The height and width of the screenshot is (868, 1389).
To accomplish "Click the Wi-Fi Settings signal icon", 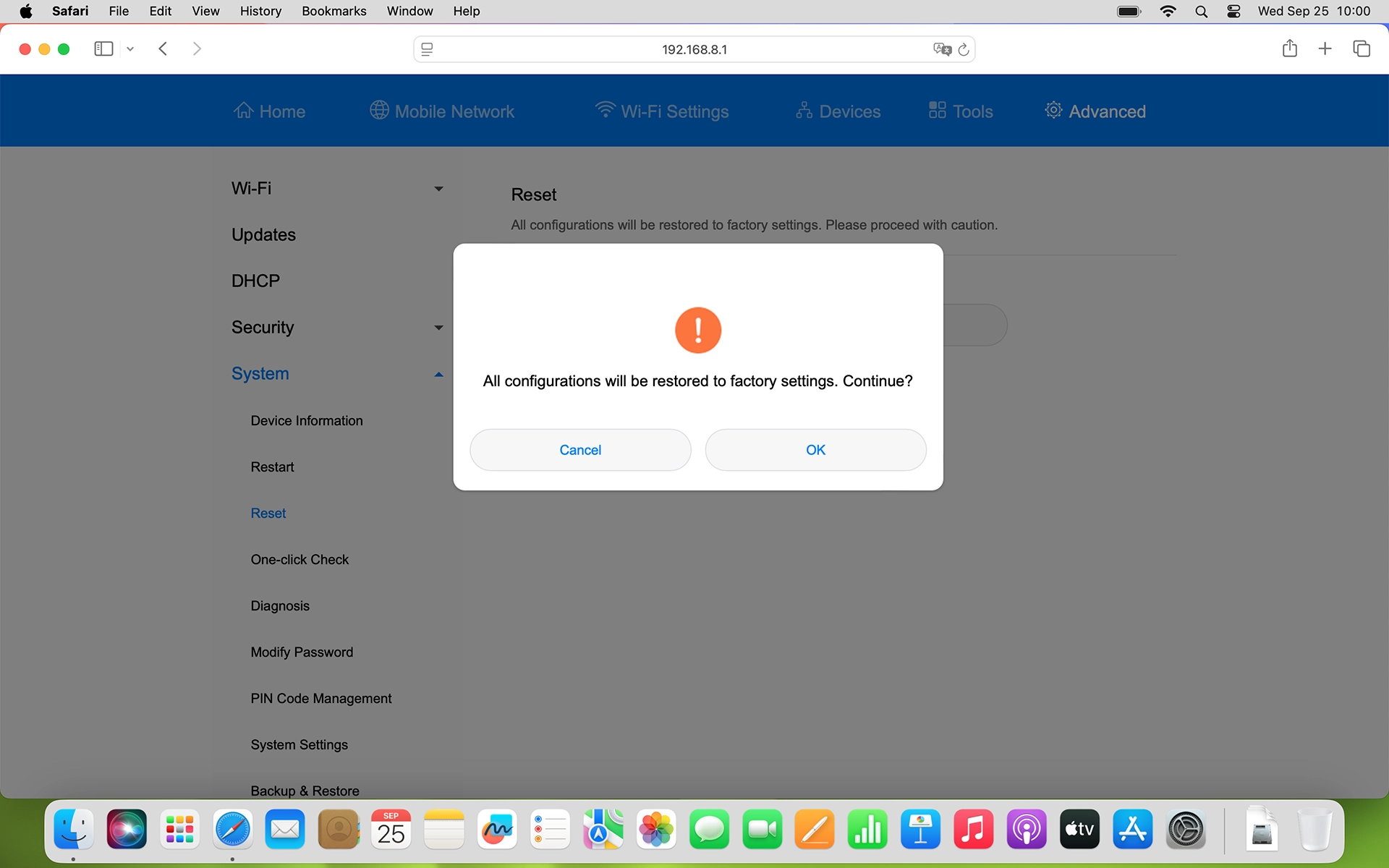I will coord(606,109).
